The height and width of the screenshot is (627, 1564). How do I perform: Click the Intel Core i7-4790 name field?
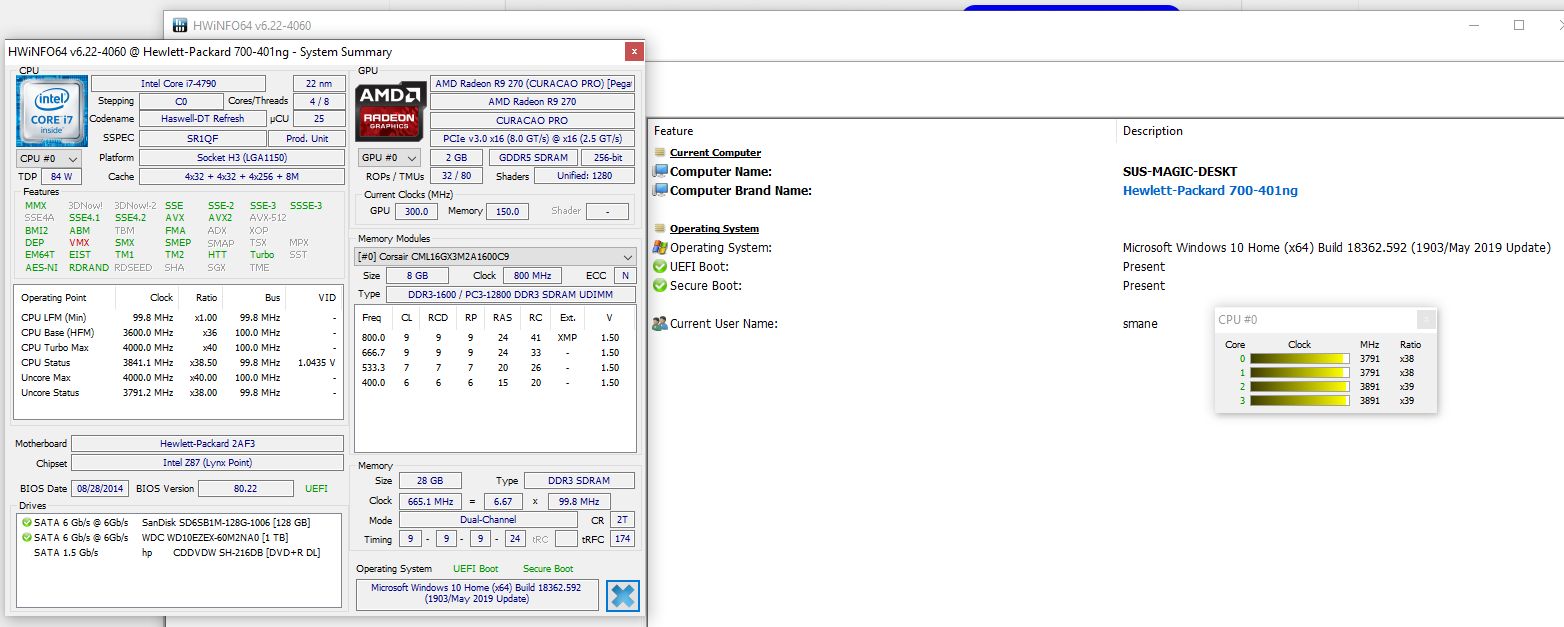(x=178, y=84)
